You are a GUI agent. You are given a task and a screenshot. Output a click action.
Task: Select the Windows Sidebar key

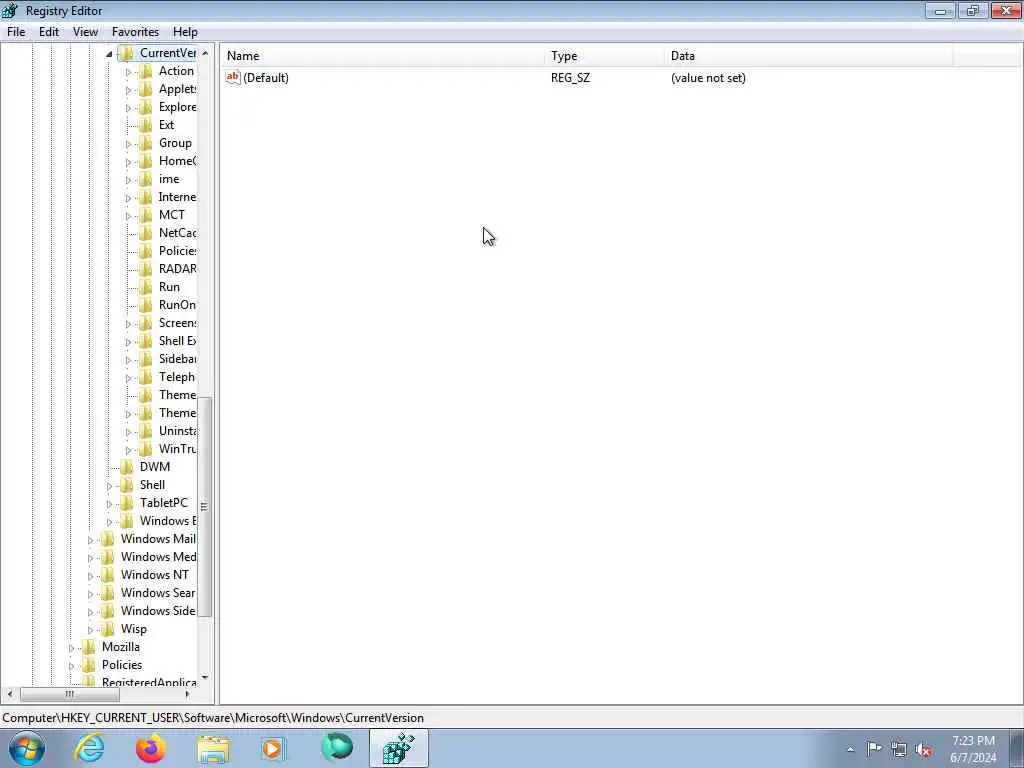pyautogui.click(x=158, y=611)
